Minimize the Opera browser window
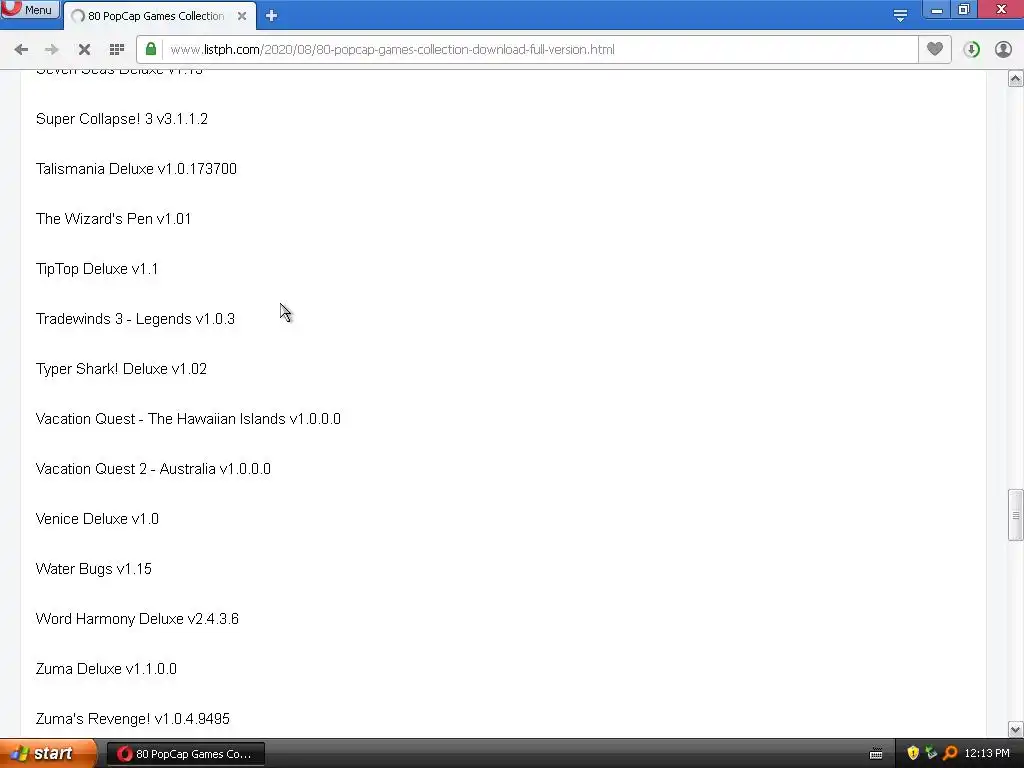The height and width of the screenshot is (768, 1024). (x=936, y=10)
